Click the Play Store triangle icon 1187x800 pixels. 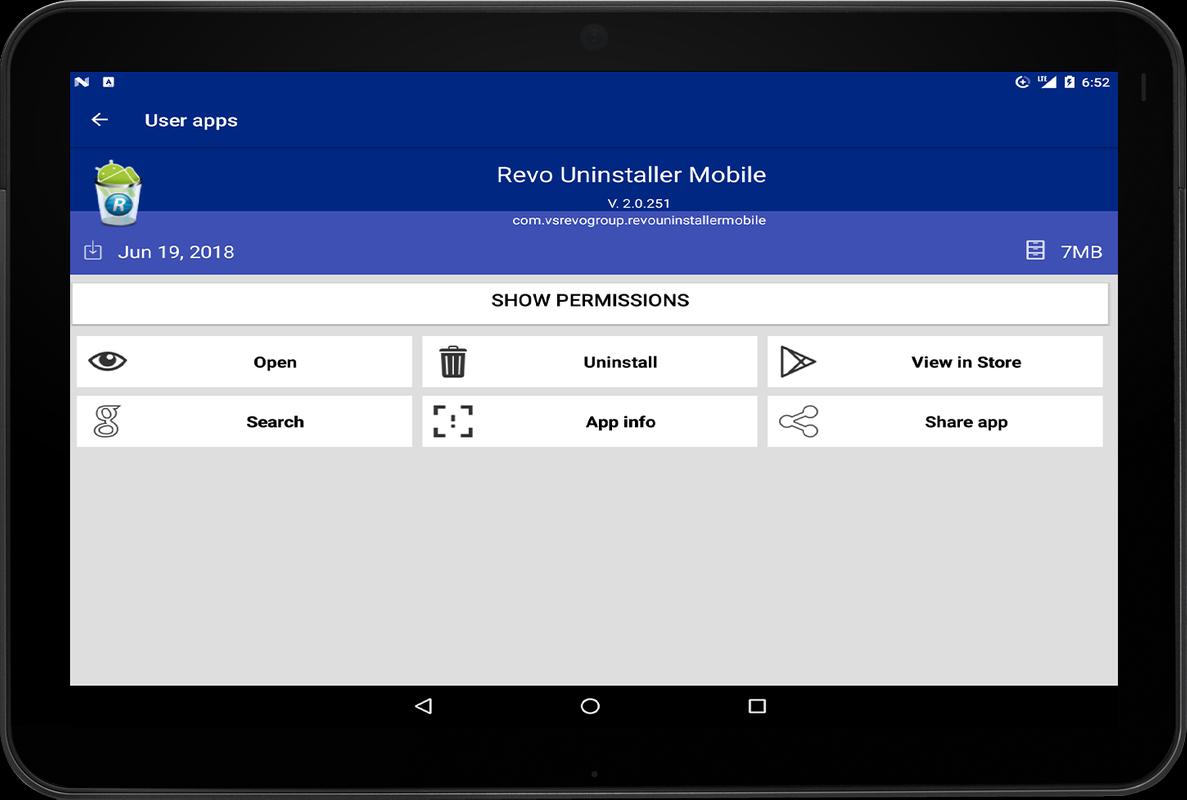(x=797, y=362)
